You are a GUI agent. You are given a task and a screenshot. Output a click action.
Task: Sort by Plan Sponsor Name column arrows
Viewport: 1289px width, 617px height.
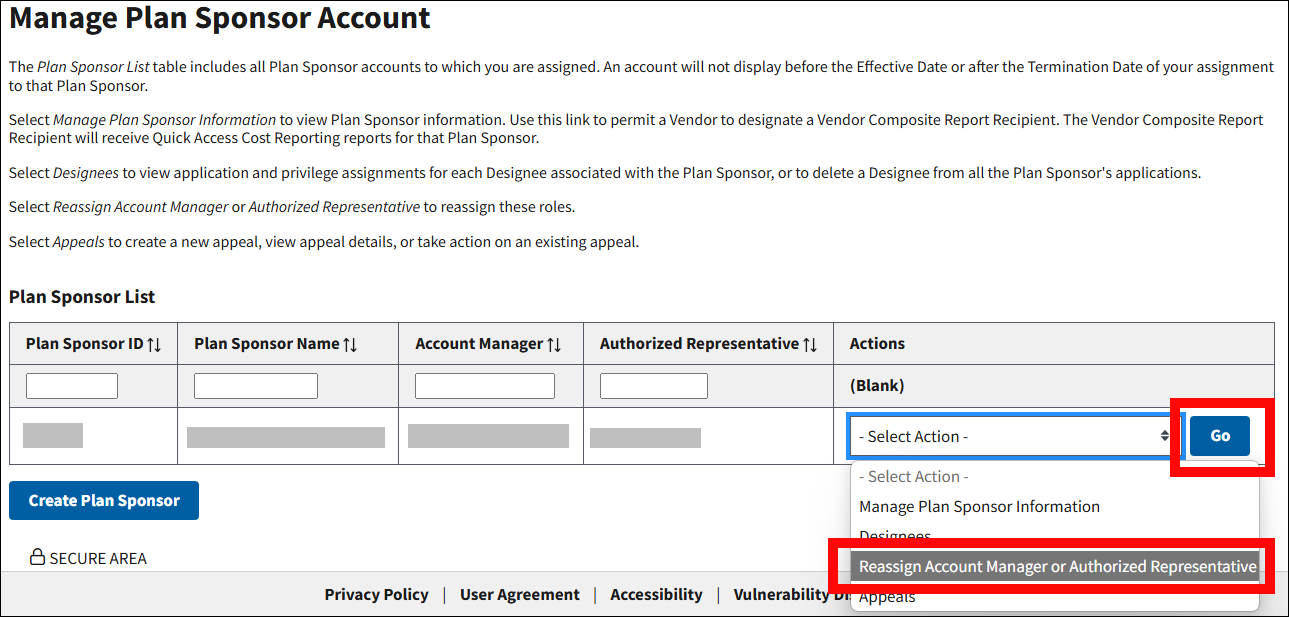350,344
